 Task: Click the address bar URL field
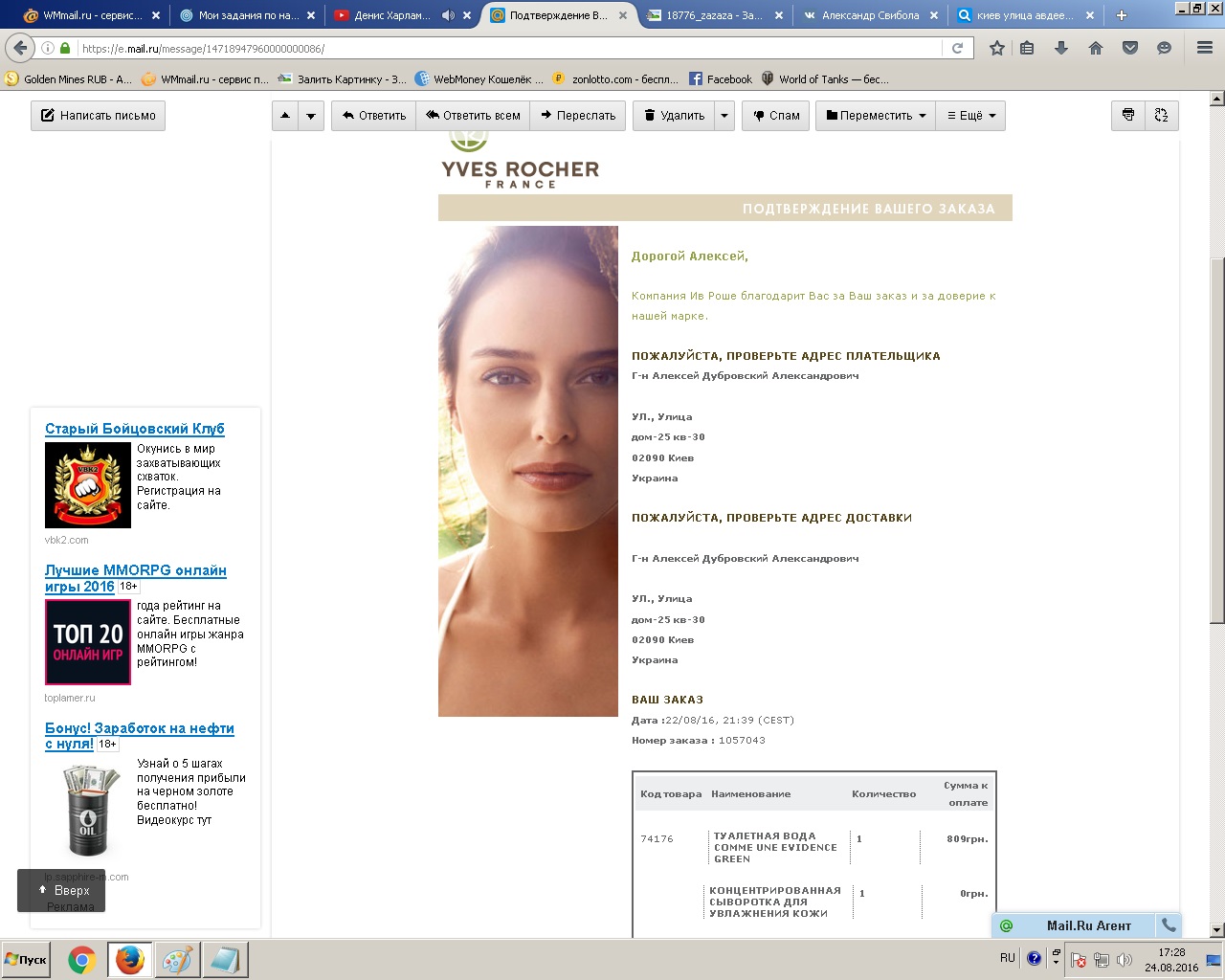pyautogui.click(x=507, y=48)
